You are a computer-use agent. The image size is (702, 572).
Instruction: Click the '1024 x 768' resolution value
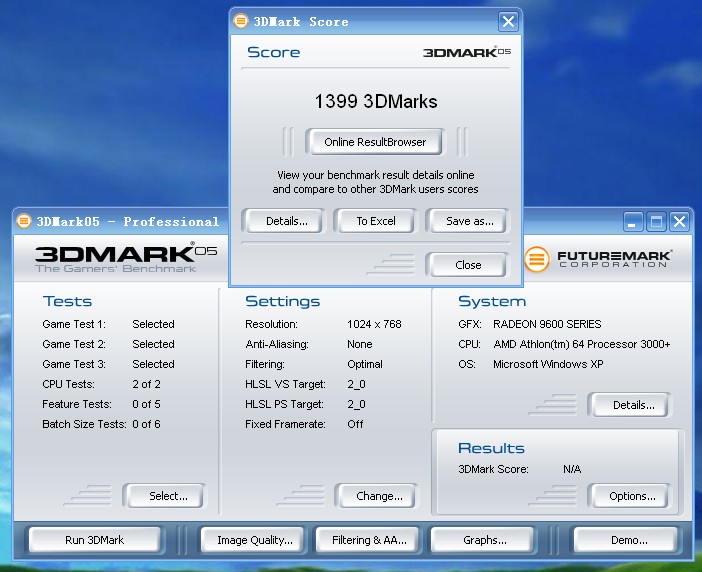374,324
